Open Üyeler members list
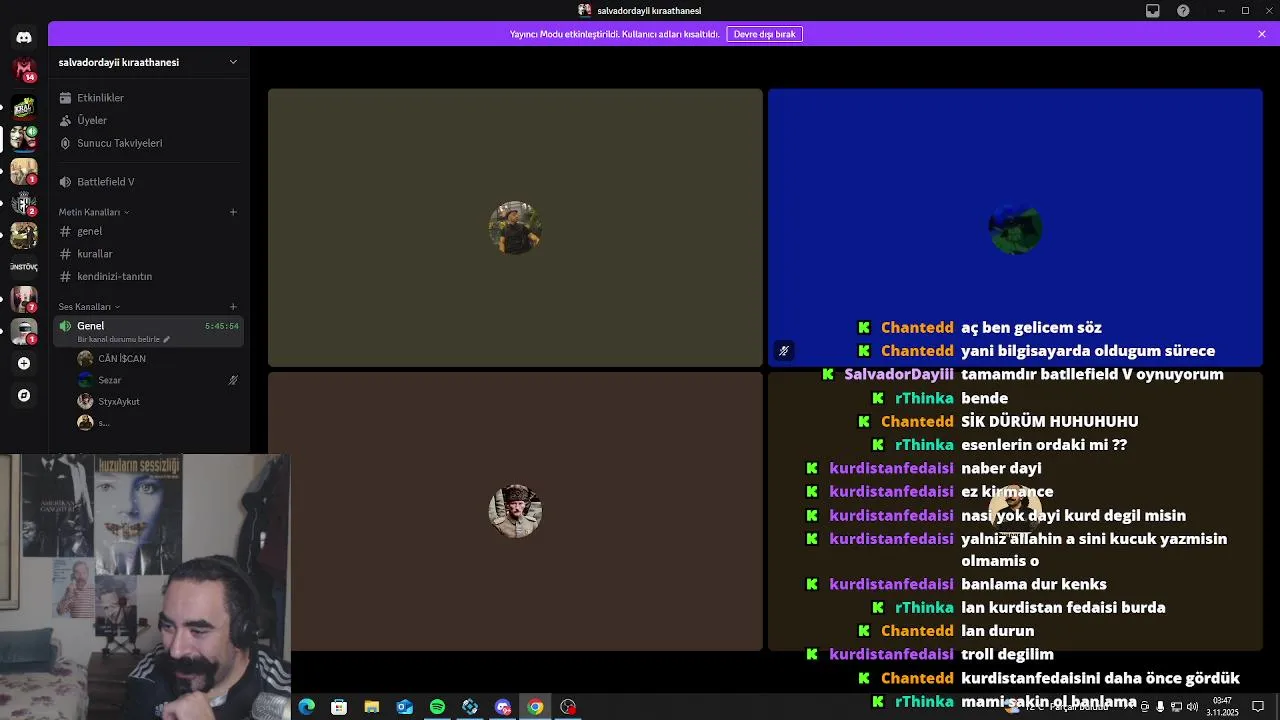The image size is (1280, 720). pos(147,120)
